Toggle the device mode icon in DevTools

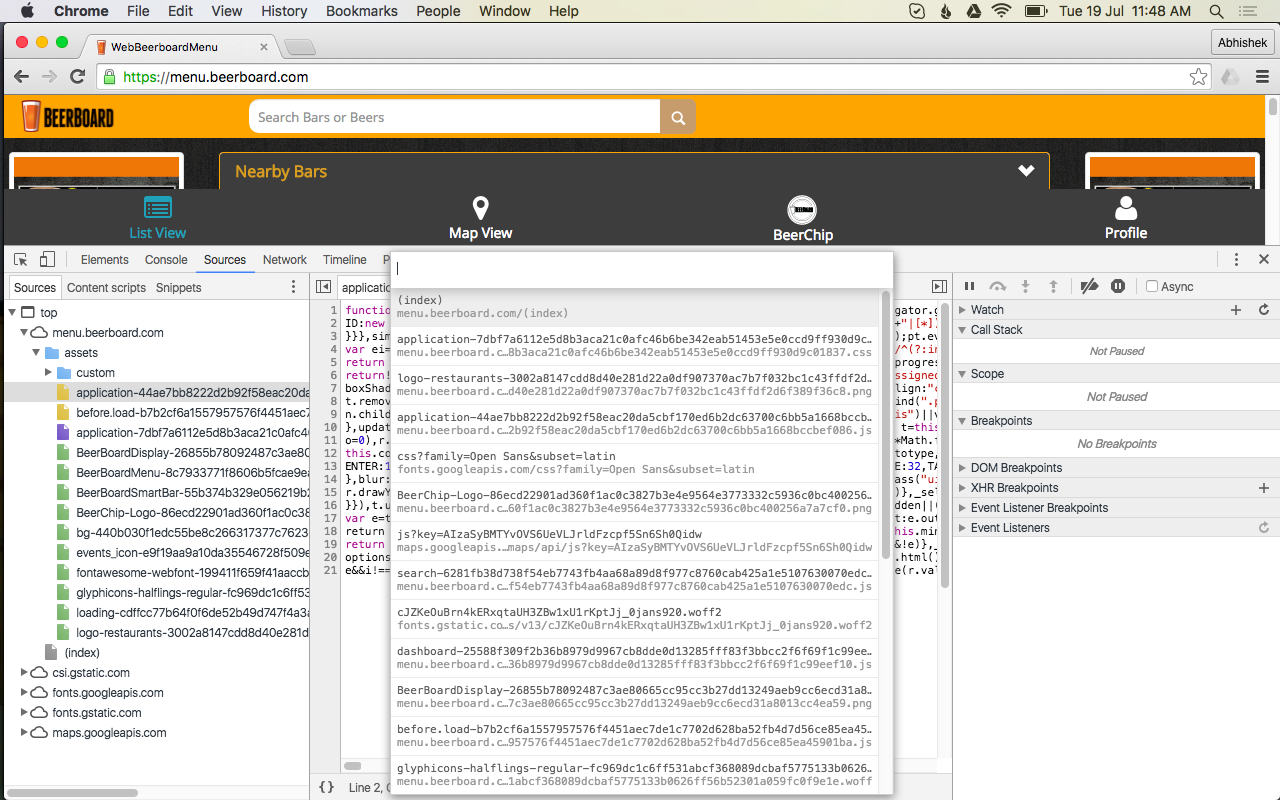pos(48,259)
